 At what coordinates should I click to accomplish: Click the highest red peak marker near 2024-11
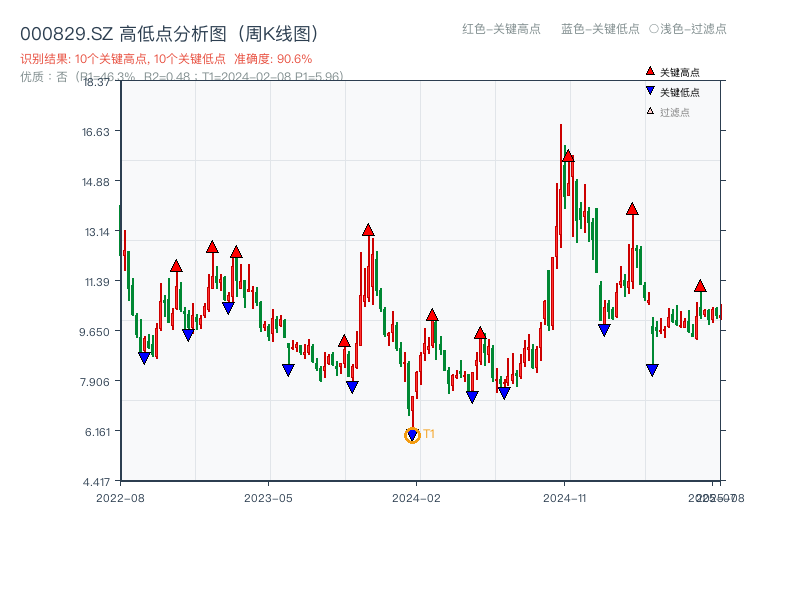click(x=568, y=156)
